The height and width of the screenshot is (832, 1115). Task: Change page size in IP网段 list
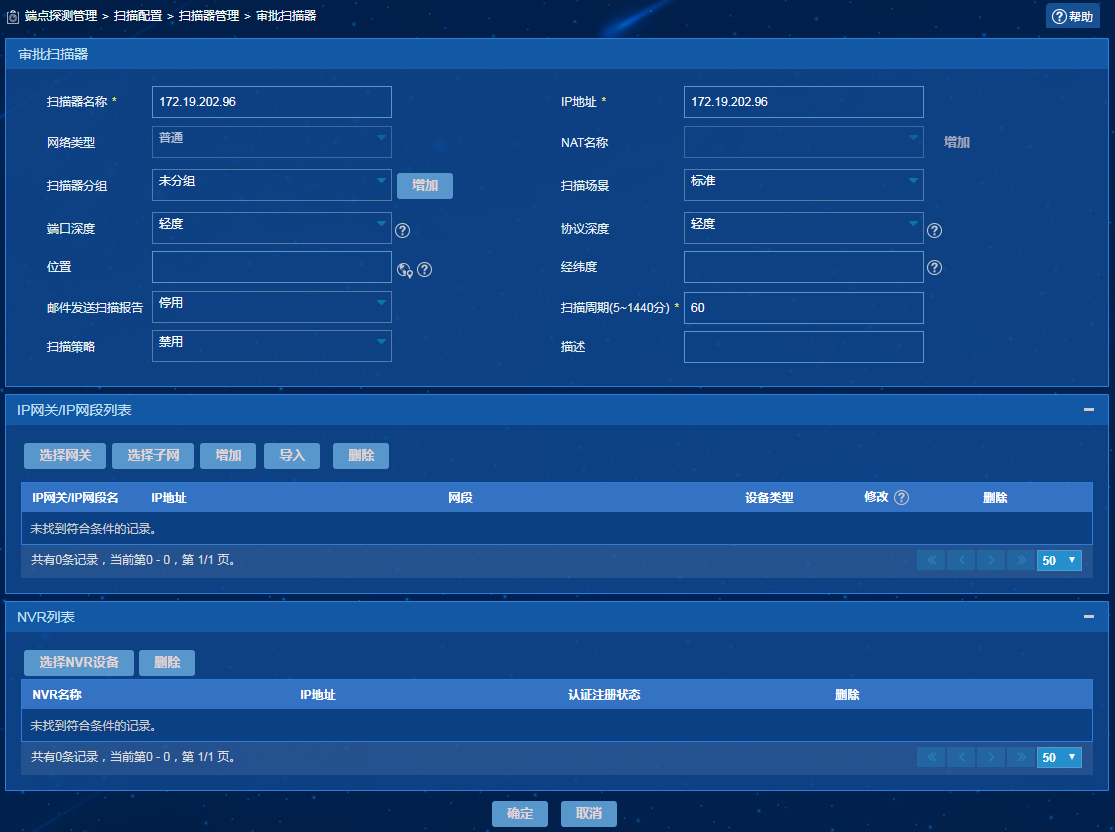[1059, 560]
